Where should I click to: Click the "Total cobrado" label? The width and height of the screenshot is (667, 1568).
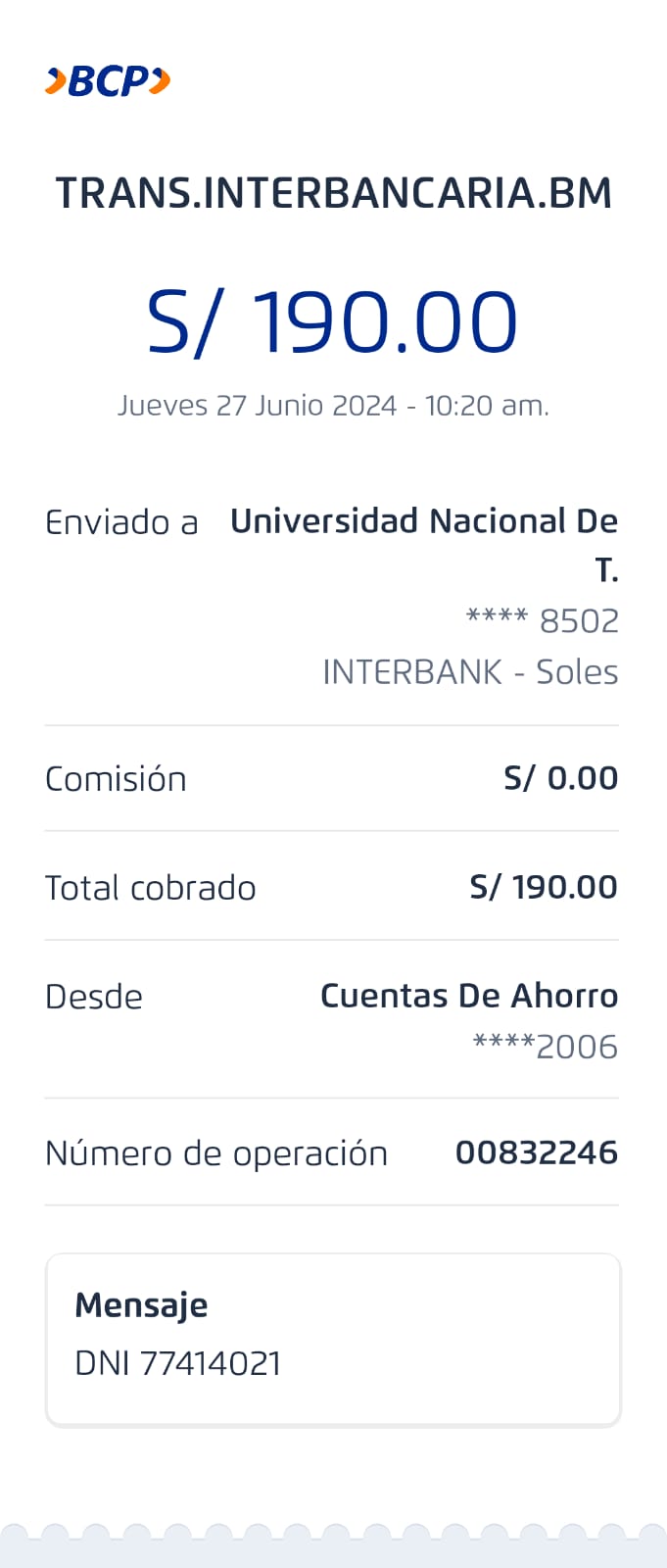tap(151, 888)
